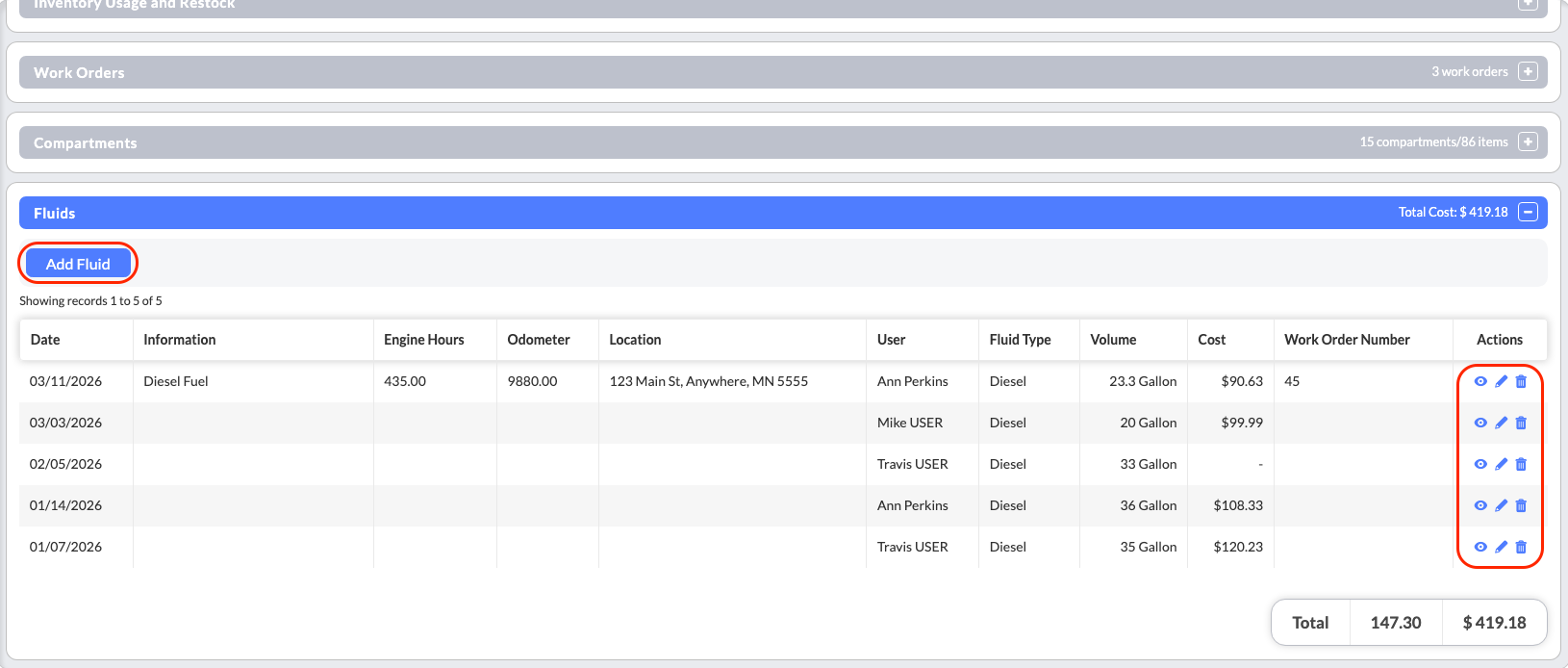The image size is (1568, 668).
Task: View the 01/14/2026 fluid record
Action: pyautogui.click(x=1480, y=505)
